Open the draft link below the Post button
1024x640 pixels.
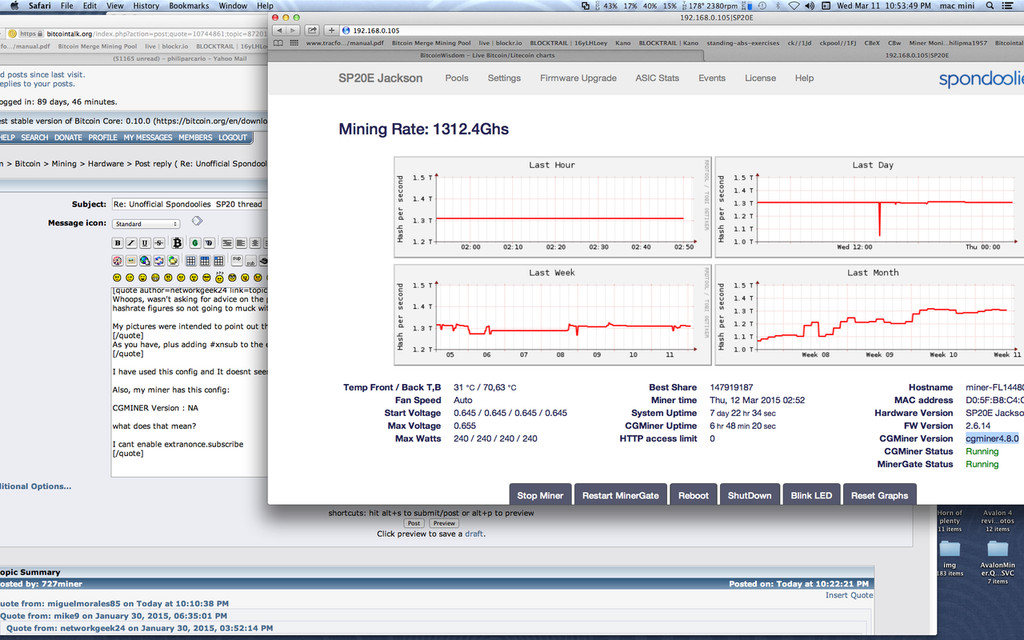coord(473,534)
